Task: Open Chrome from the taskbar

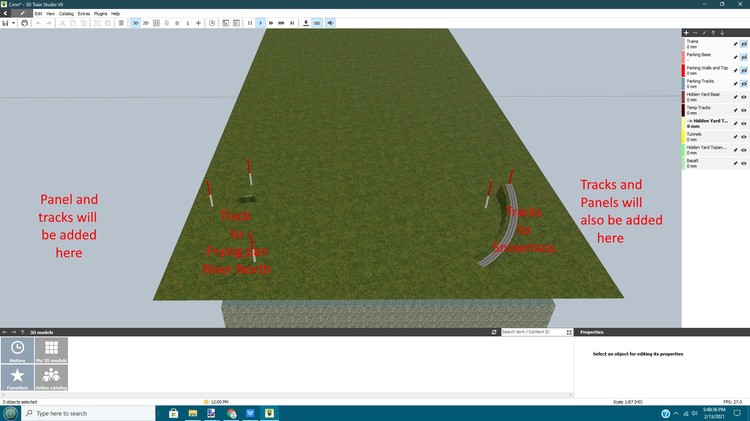Action: (x=232, y=413)
